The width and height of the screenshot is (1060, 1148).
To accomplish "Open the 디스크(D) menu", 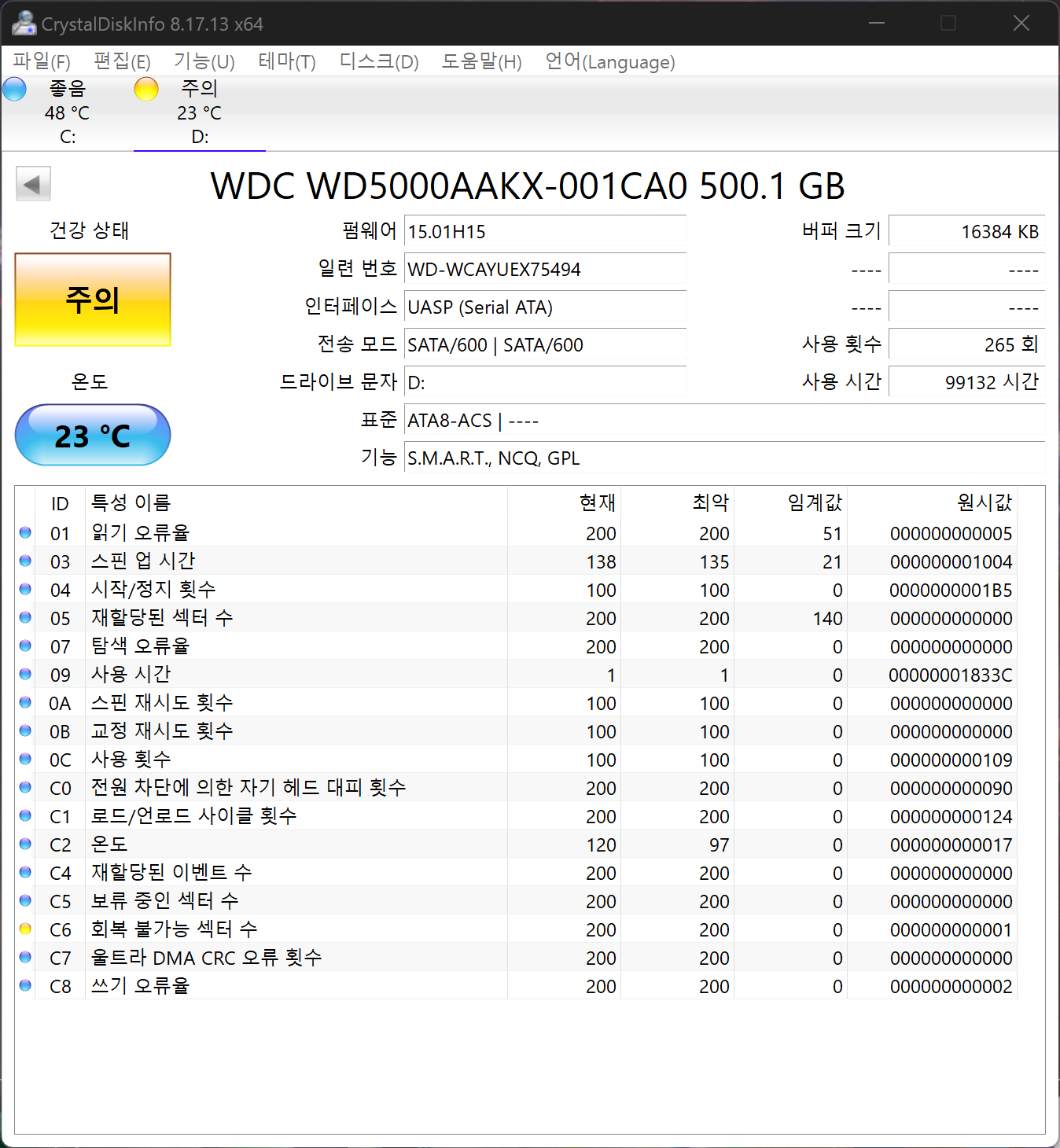I will tap(379, 61).
